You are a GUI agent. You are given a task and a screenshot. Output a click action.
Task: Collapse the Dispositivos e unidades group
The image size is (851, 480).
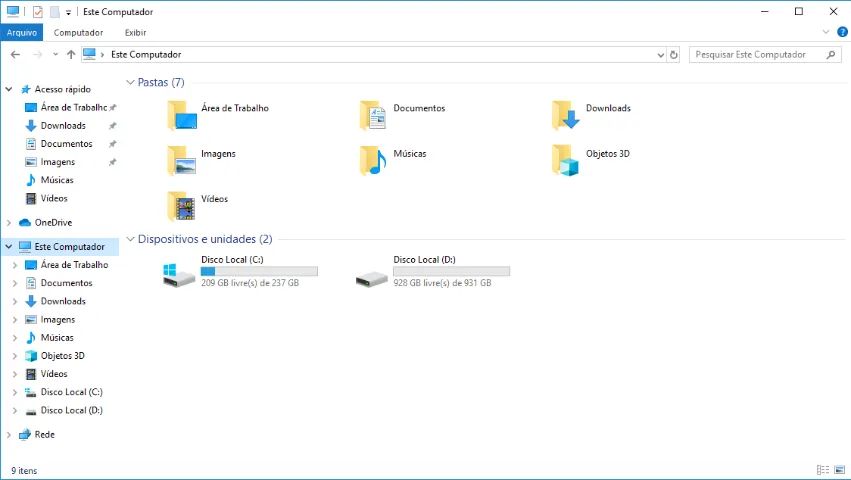pyautogui.click(x=130, y=240)
